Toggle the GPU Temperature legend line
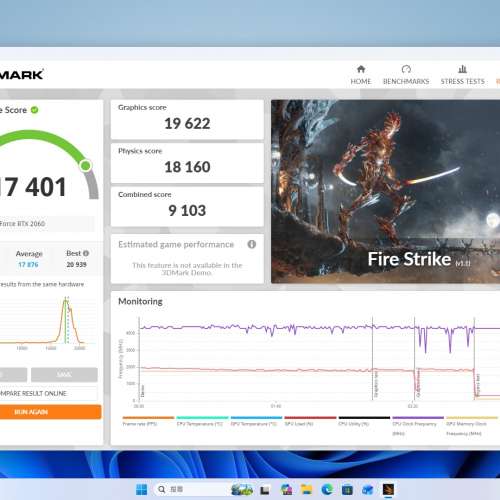 coord(256,421)
